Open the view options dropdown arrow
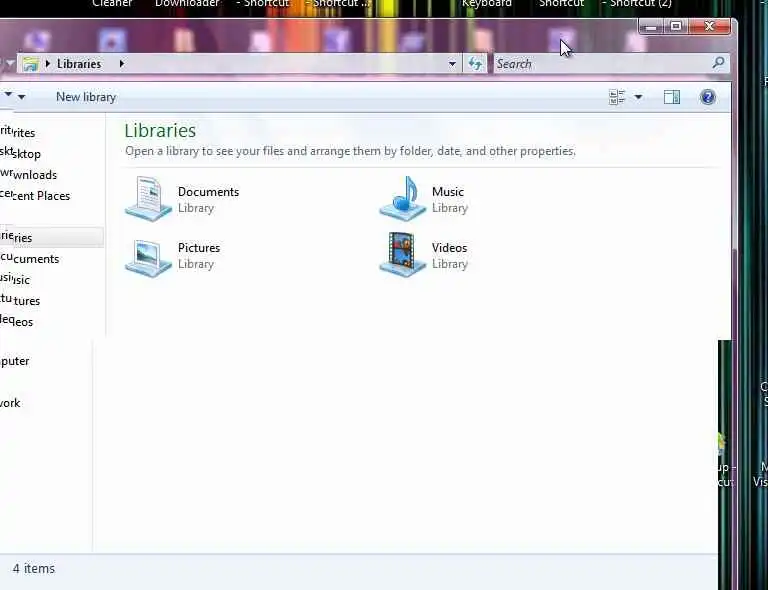This screenshot has height=590, width=768. pyautogui.click(x=638, y=97)
